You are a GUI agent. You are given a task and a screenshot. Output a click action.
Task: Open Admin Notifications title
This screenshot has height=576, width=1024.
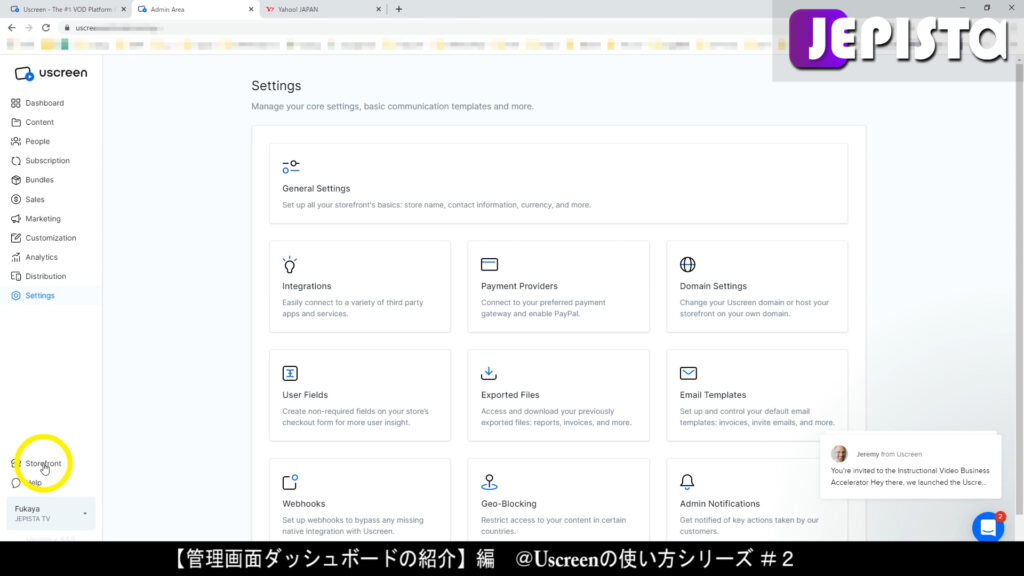pyautogui.click(x=720, y=504)
